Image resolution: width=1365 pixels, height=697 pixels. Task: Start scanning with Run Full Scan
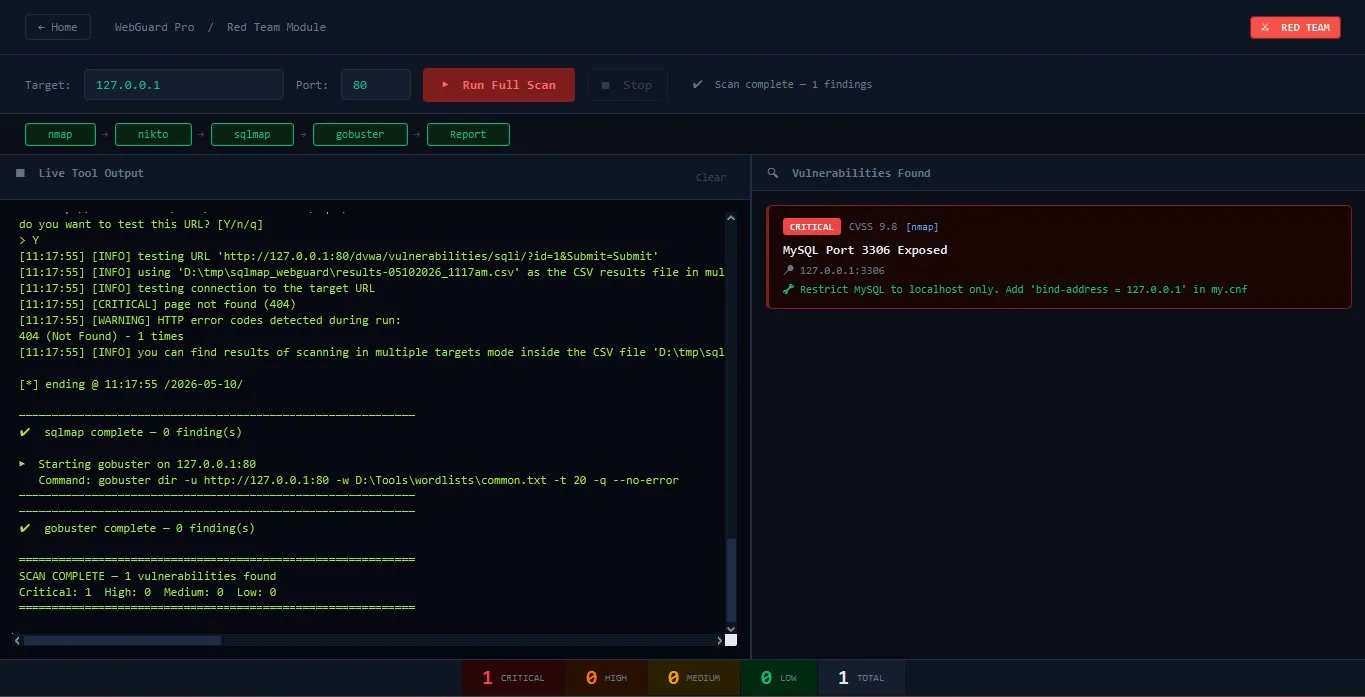pyautogui.click(x=499, y=85)
